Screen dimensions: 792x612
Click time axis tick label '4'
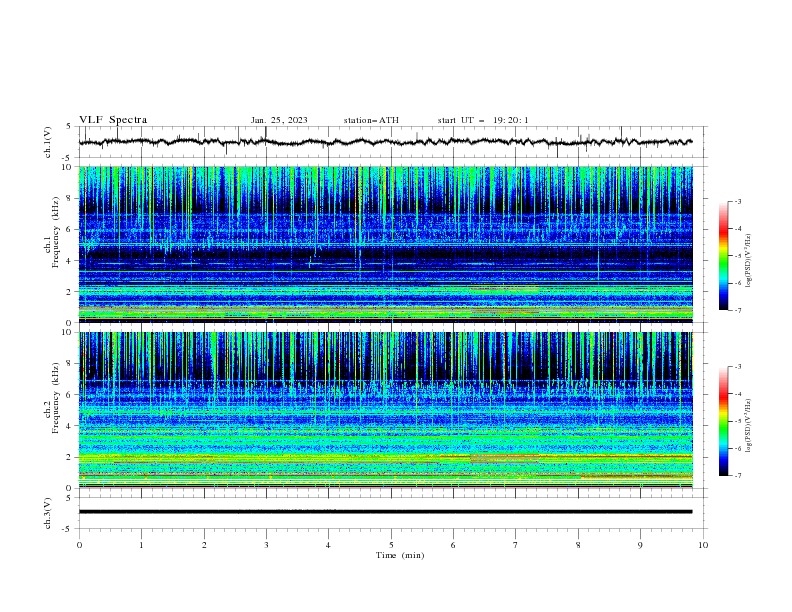pyautogui.click(x=328, y=545)
